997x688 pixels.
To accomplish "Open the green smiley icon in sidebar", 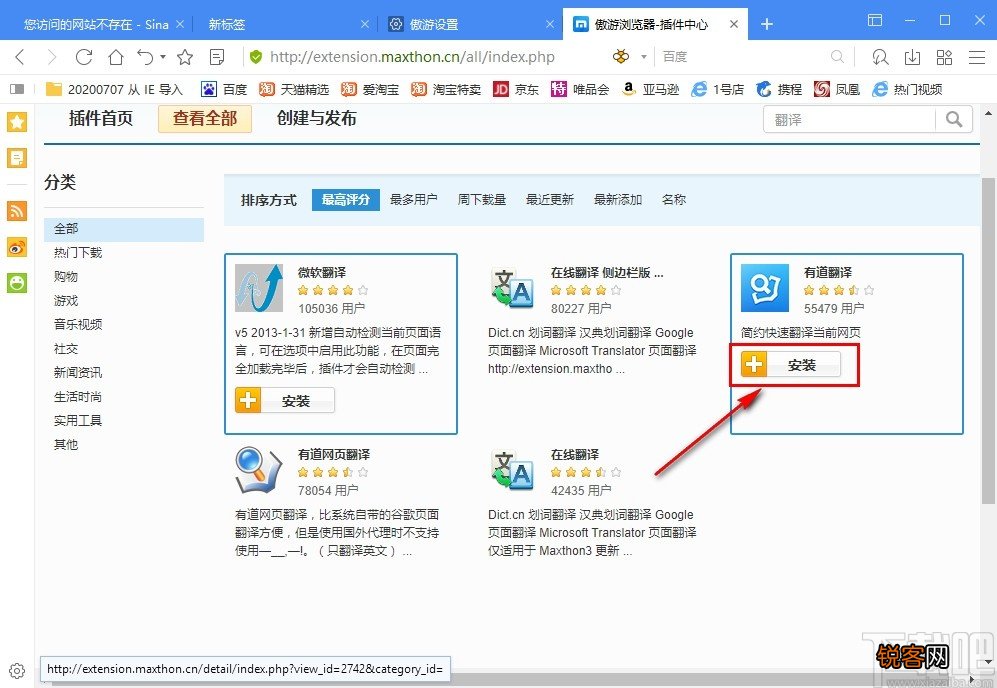I will coord(17,282).
